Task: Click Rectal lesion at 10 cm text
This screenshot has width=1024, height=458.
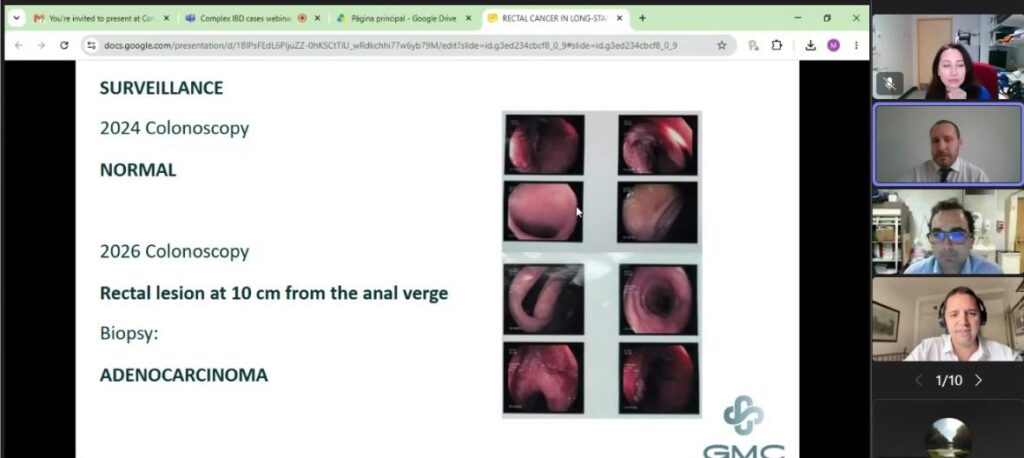Action: coord(274,293)
